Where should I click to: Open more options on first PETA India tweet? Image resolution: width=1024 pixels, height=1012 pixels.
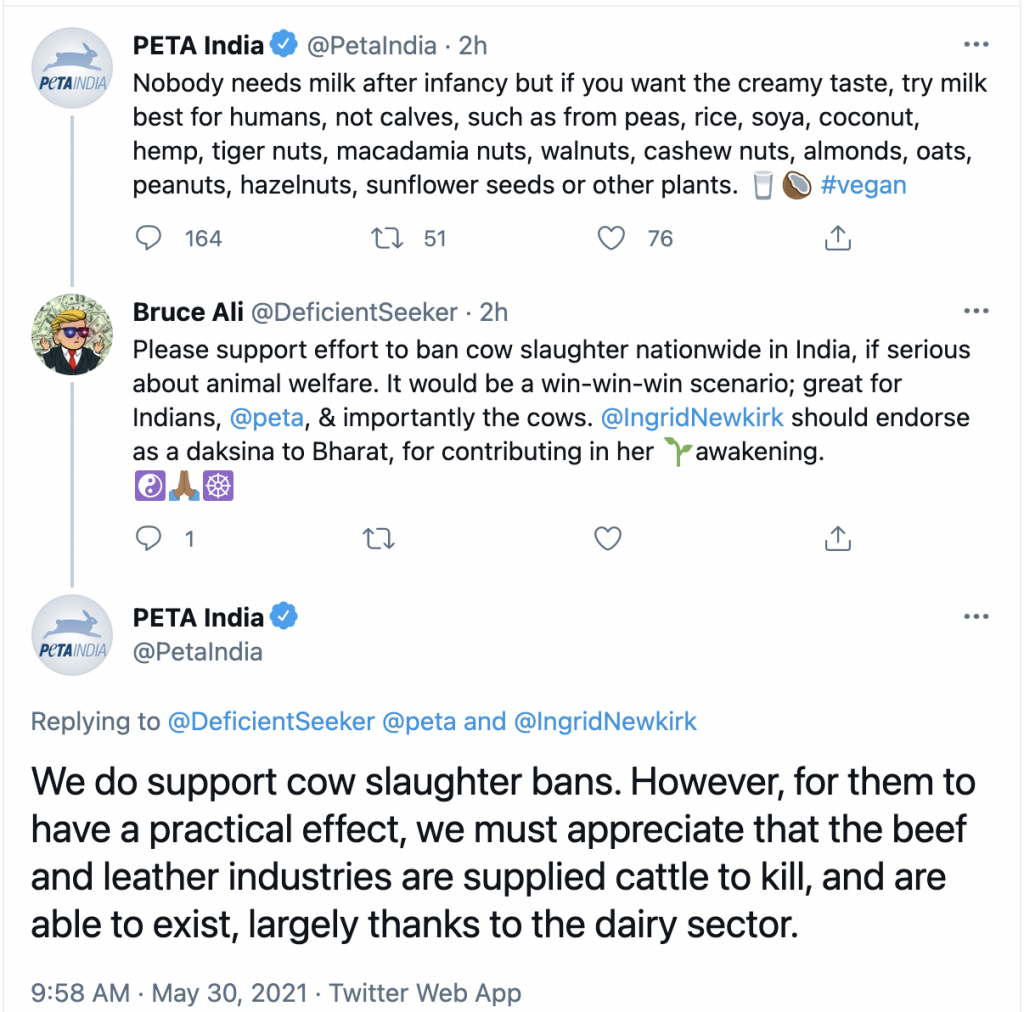(x=974, y=45)
